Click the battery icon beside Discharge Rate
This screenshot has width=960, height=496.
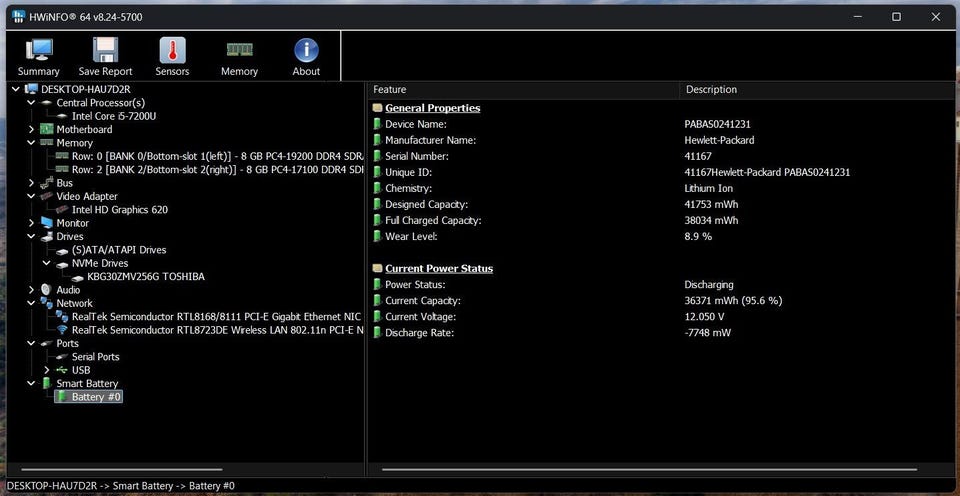coord(377,333)
